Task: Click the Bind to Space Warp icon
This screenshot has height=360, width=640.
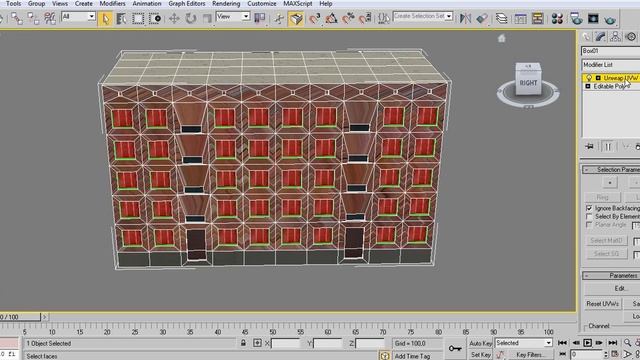Action: pyautogui.click(x=50, y=18)
